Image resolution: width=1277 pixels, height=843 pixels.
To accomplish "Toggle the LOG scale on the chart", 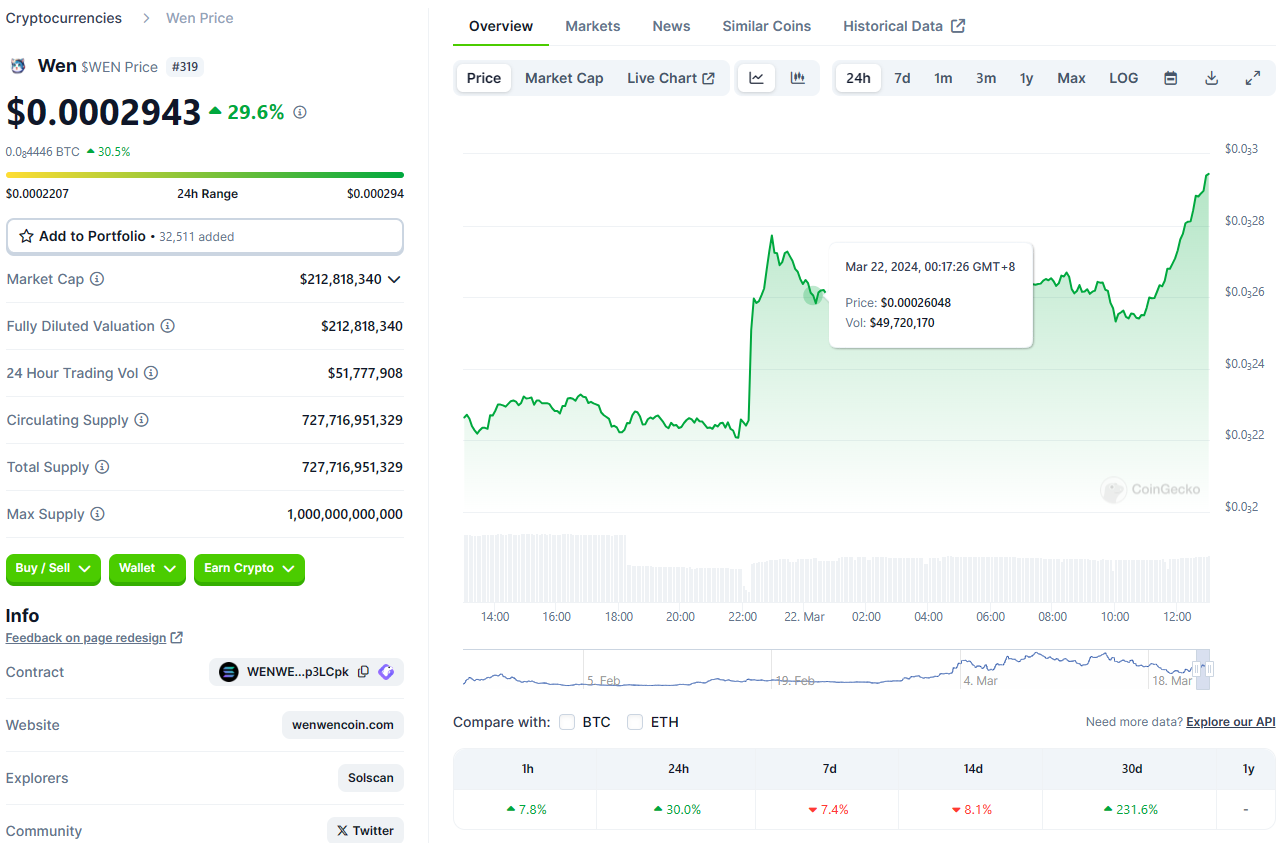I will click(x=1123, y=78).
